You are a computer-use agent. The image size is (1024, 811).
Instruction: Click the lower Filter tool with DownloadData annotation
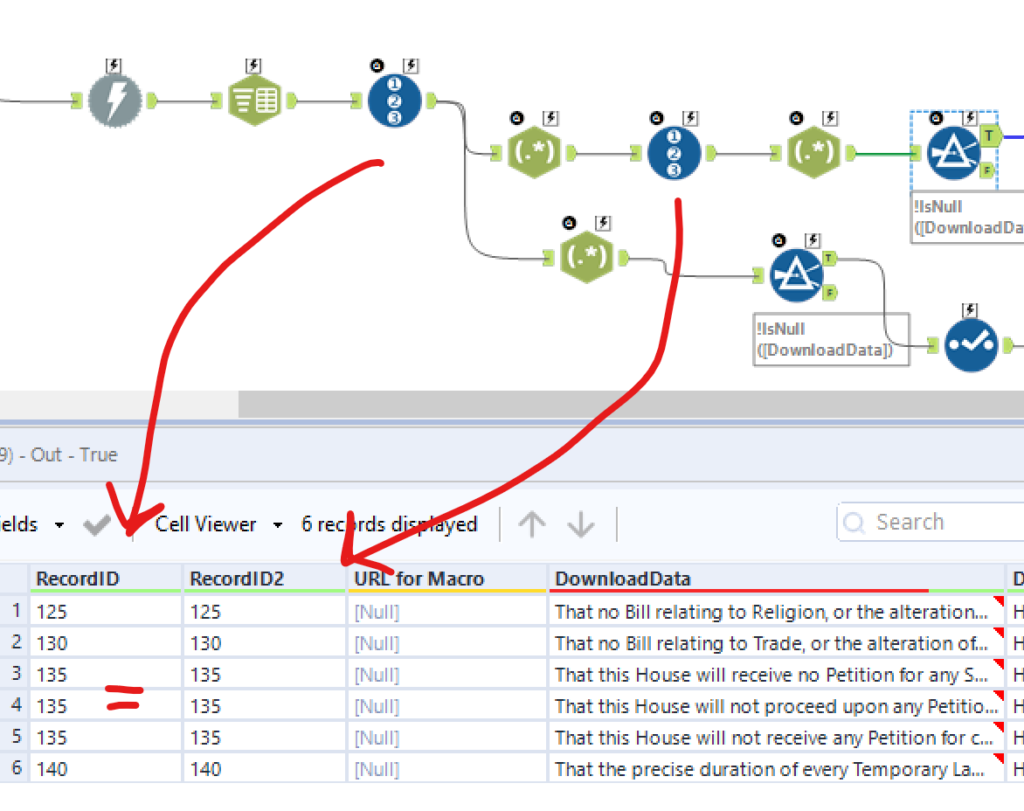(796, 275)
